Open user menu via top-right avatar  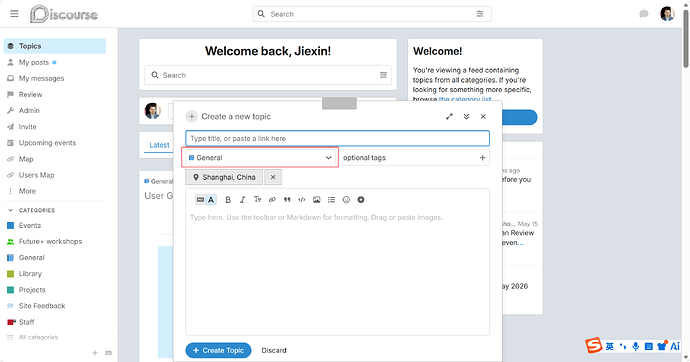click(x=667, y=14)
